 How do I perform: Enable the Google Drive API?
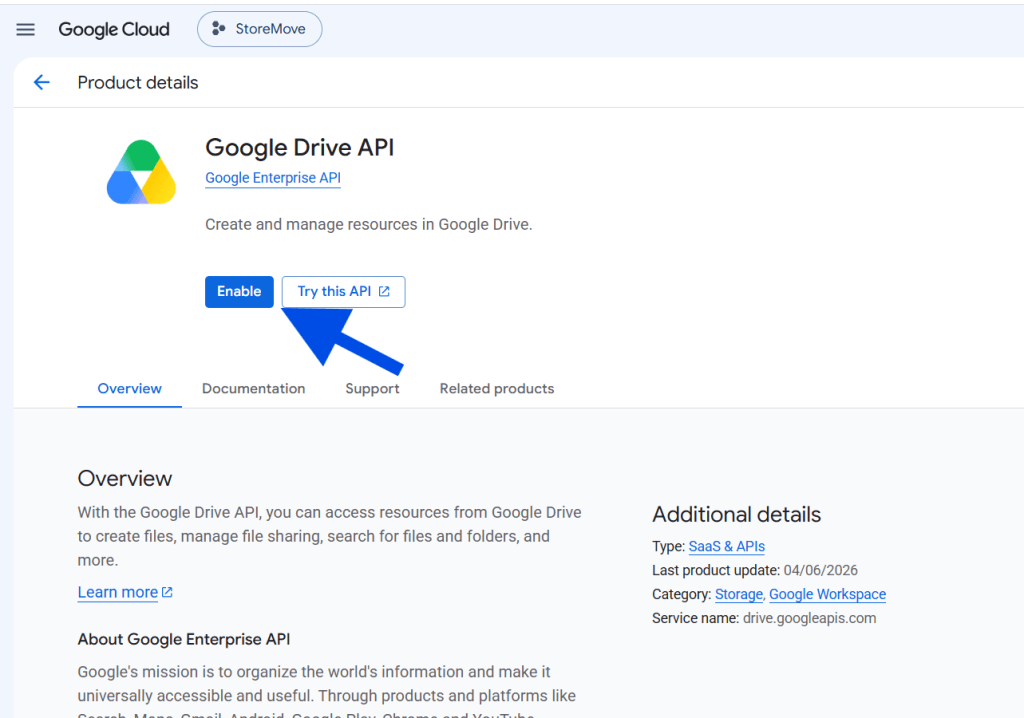click(239, 291)
